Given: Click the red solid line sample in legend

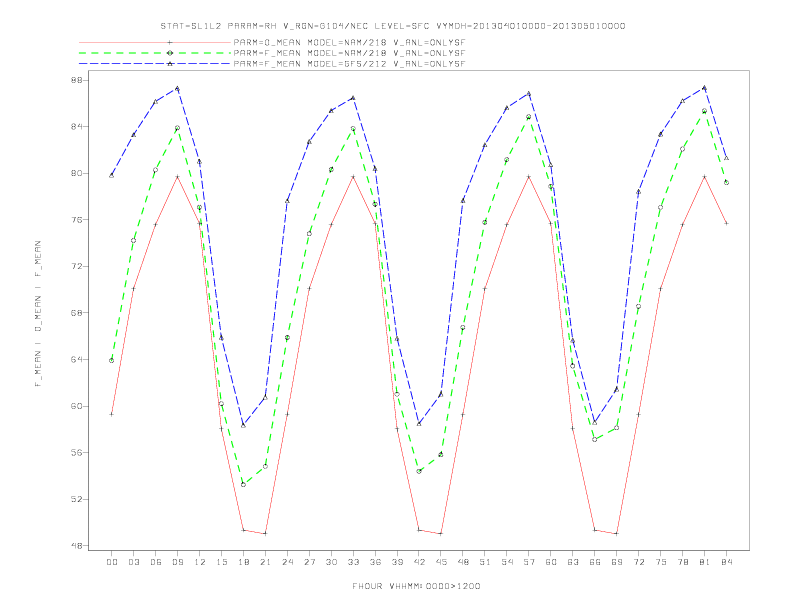Looking at the screenshot, I should click(155, 42).
